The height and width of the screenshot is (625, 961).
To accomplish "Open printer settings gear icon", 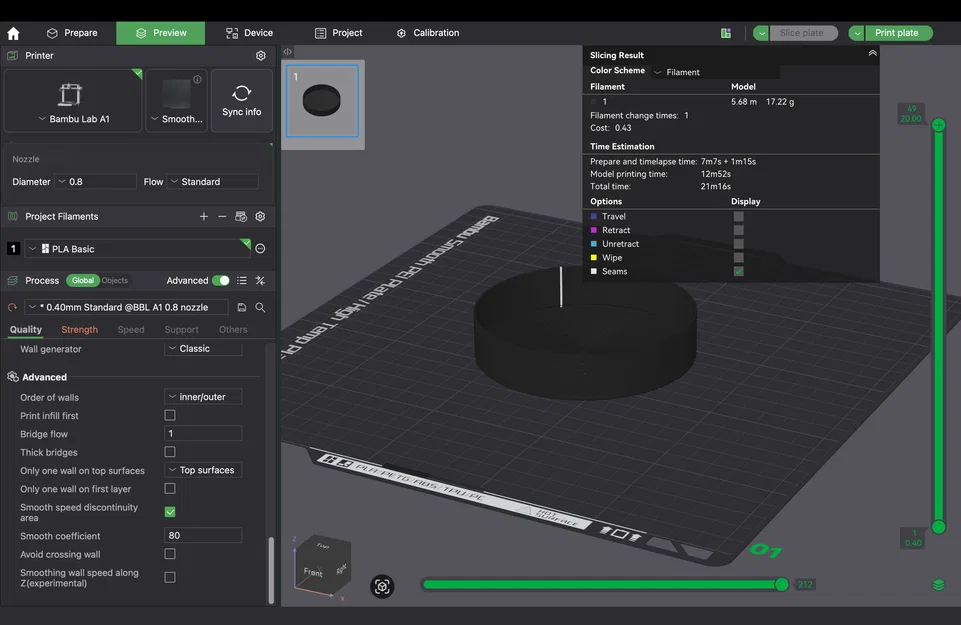I will pyautogui.click(x=260, y=56).
